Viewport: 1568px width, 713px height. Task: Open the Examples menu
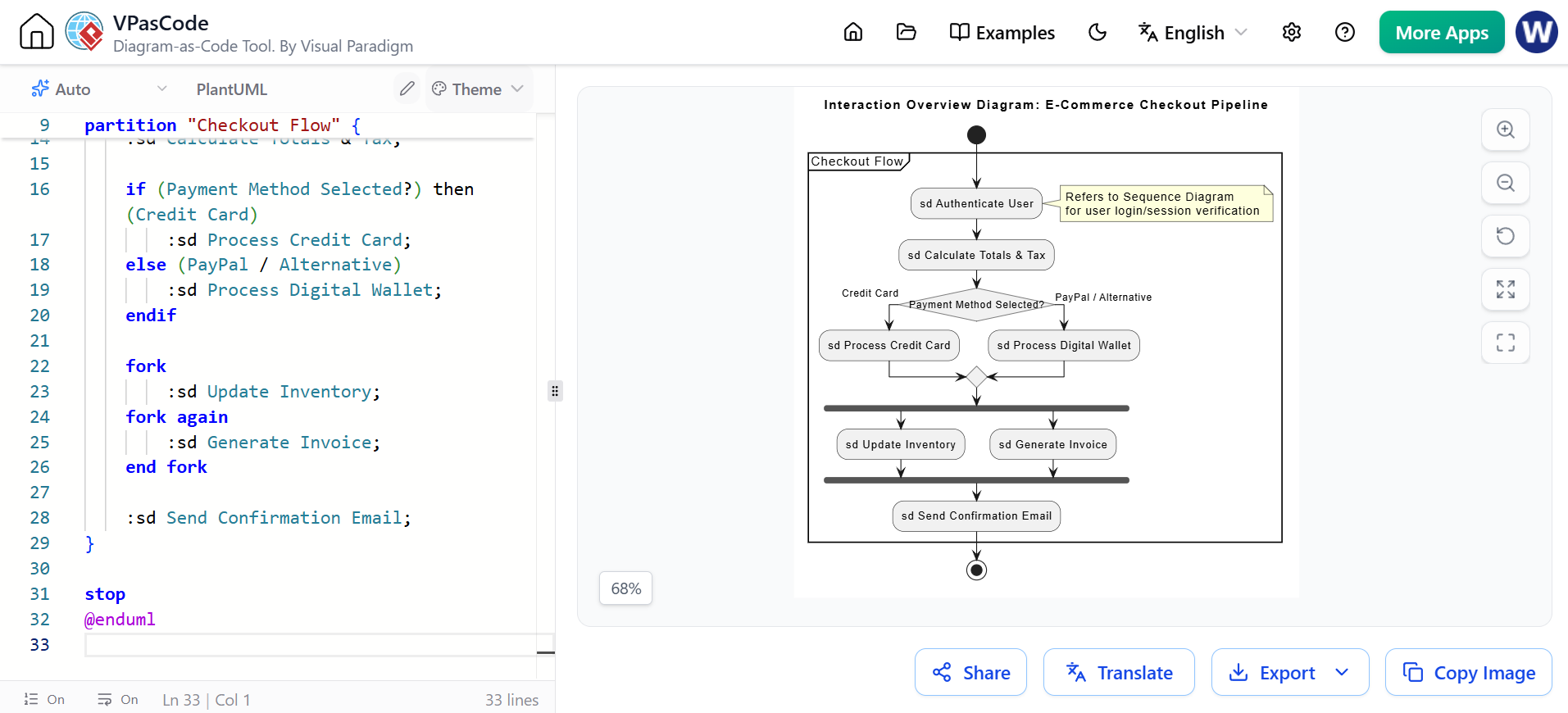coord(1002,32)
